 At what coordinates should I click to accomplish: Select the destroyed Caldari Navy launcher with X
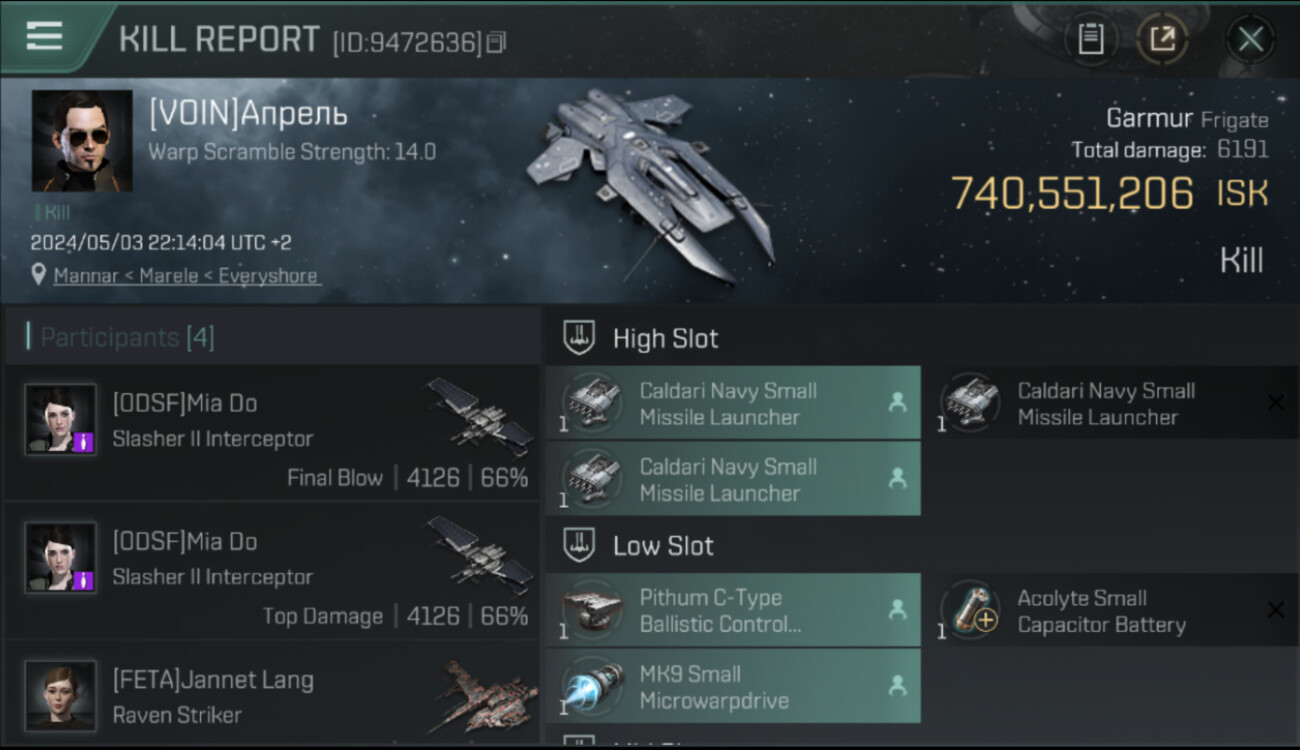coord(1111,403)
